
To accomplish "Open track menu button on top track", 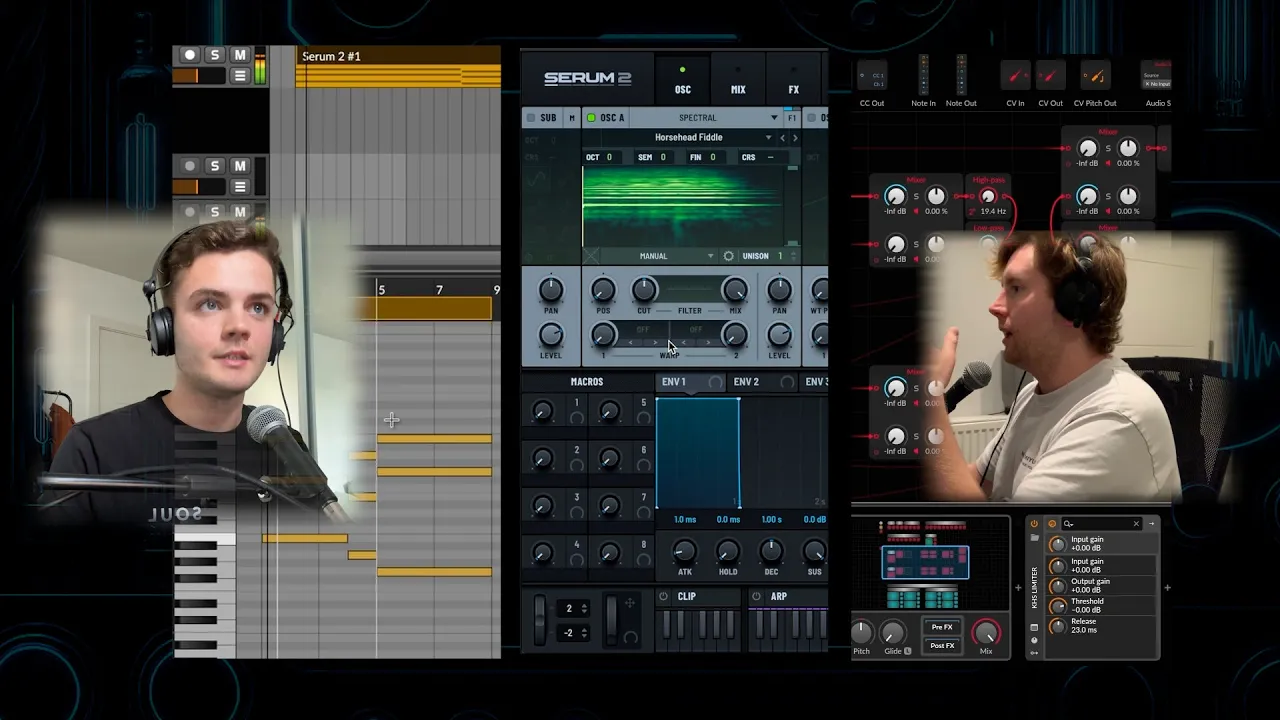I will [240, 76].
